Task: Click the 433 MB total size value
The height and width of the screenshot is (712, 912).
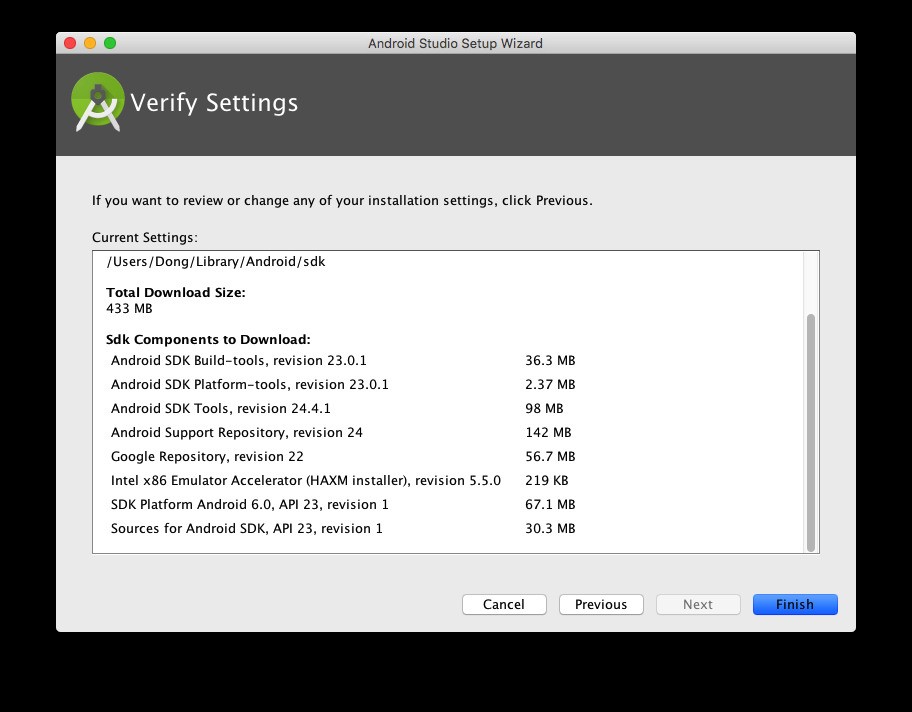Action: (129, 308)
